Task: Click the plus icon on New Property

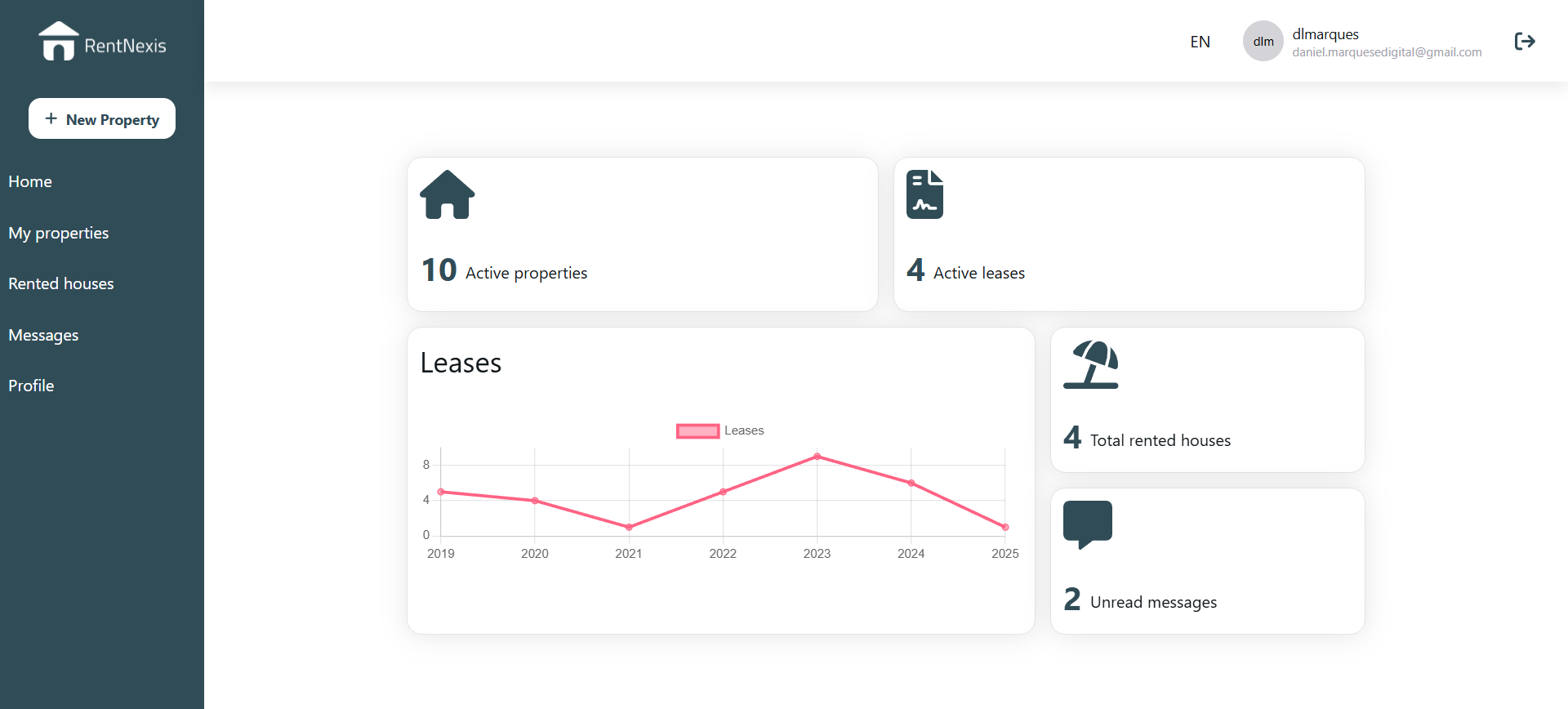Action: (x=51, y=119)
